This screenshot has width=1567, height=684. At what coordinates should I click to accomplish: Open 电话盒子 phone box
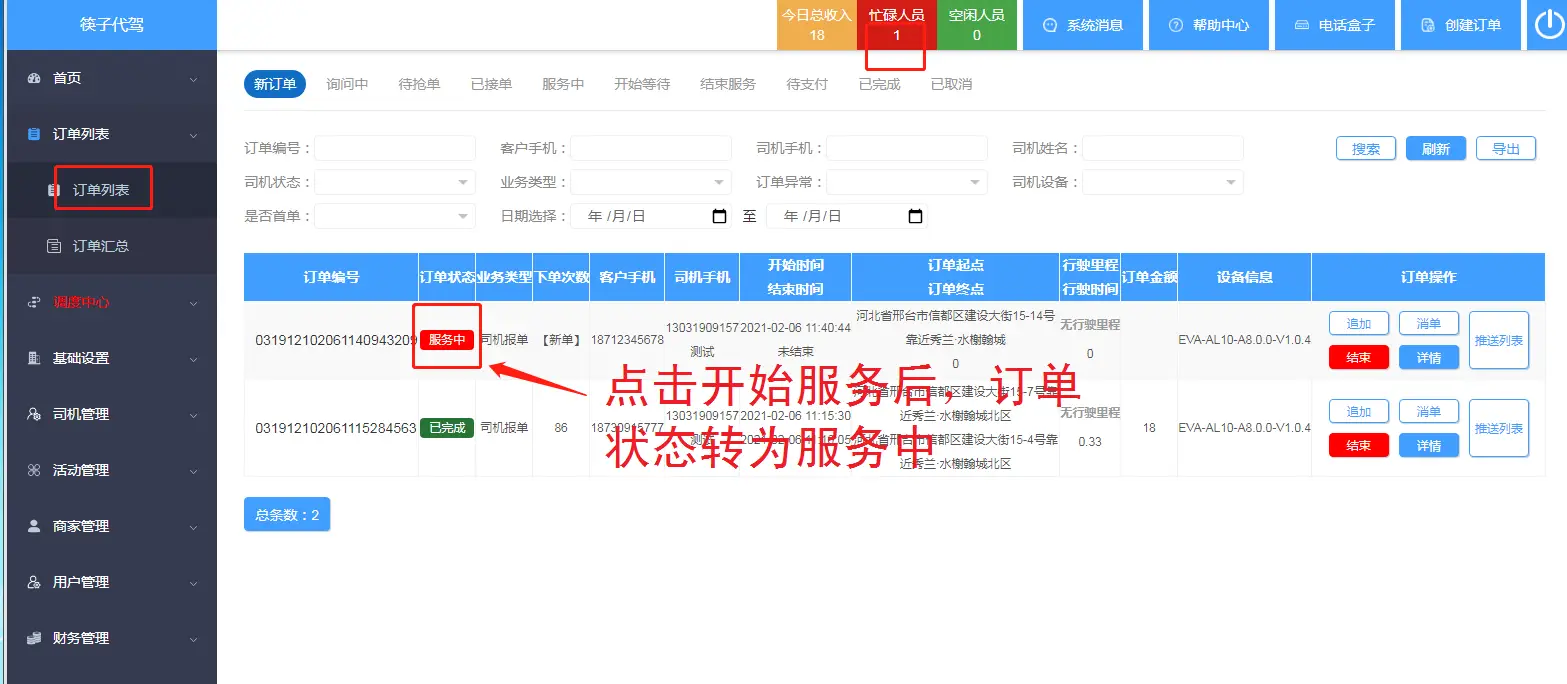1335,25
